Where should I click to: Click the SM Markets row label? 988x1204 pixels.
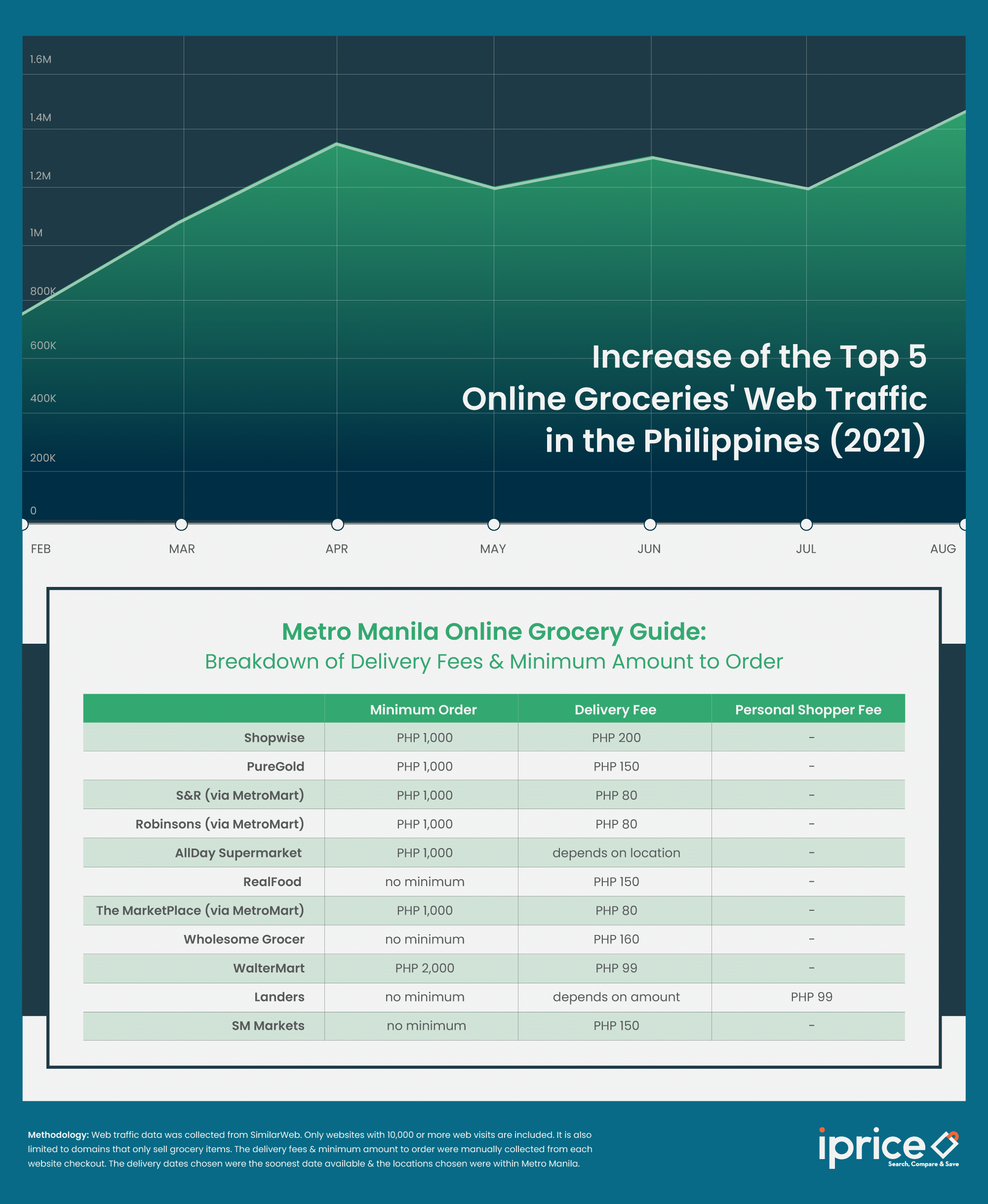[x=268, y=1025]
